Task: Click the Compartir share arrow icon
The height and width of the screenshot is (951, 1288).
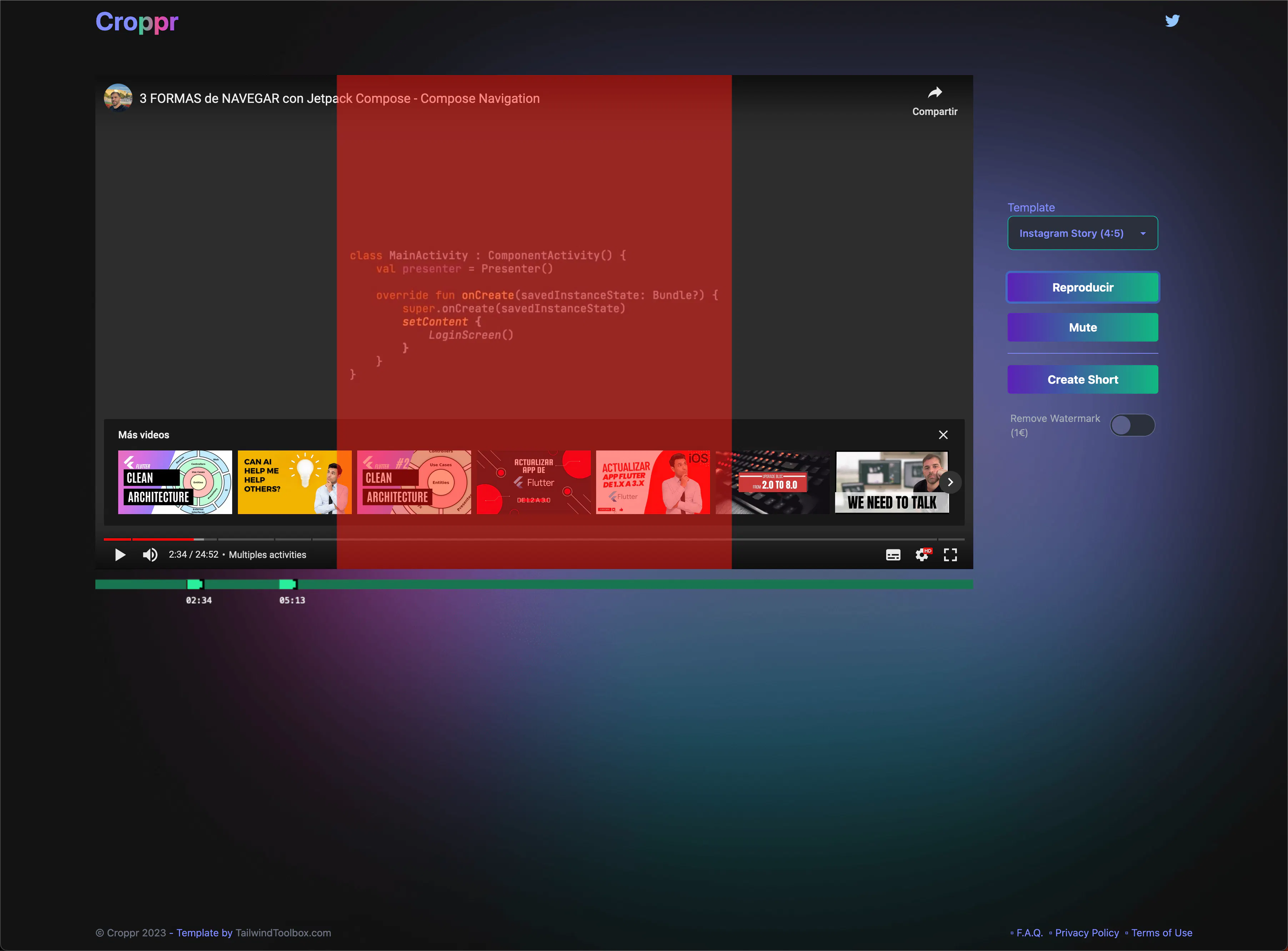Action: pos(935,92)
